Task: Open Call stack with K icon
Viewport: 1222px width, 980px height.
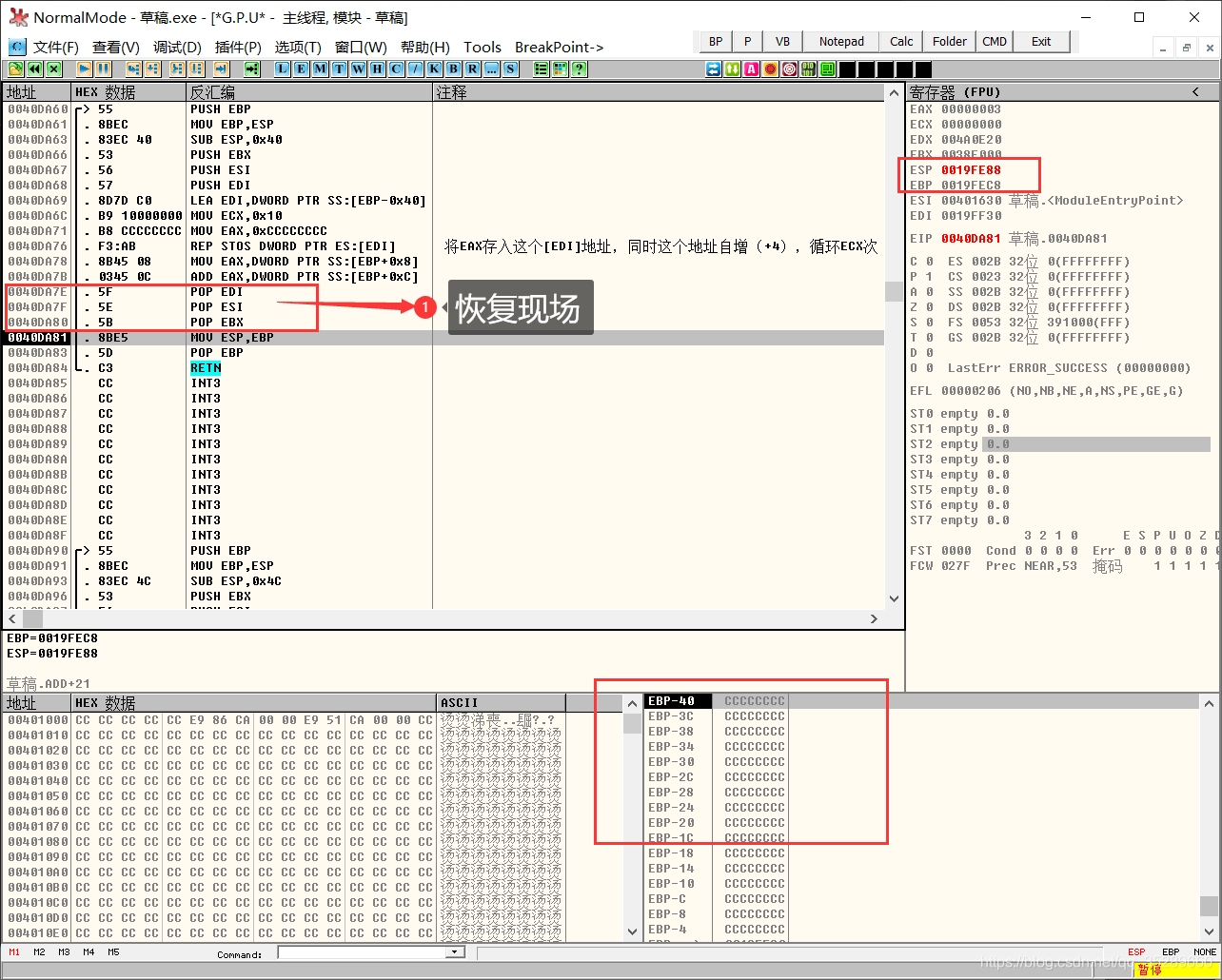Action: coord(434,69)
